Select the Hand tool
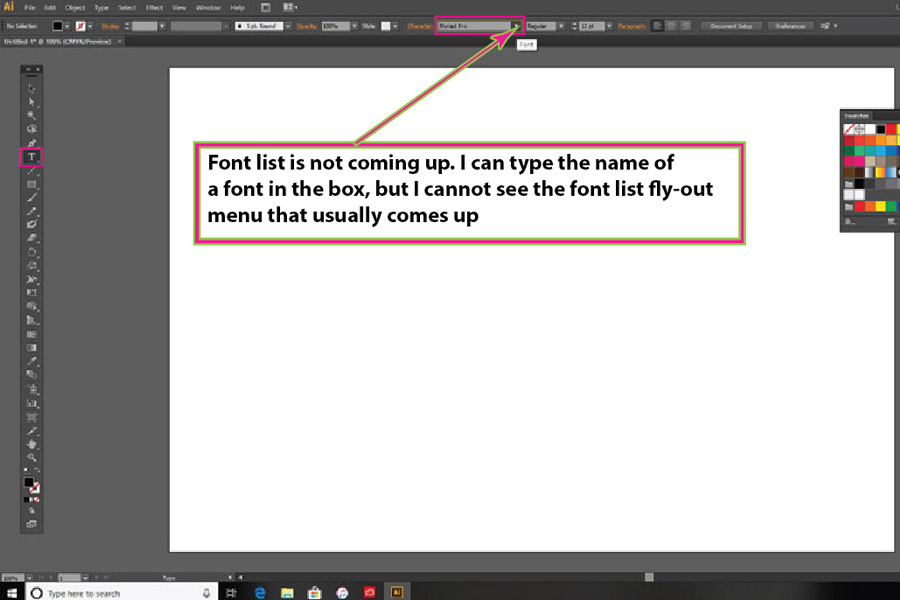 [32, 444]
